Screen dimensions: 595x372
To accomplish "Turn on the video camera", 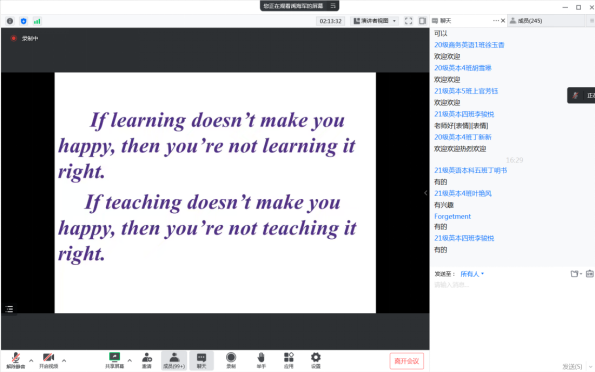I will tap(49, 360).
